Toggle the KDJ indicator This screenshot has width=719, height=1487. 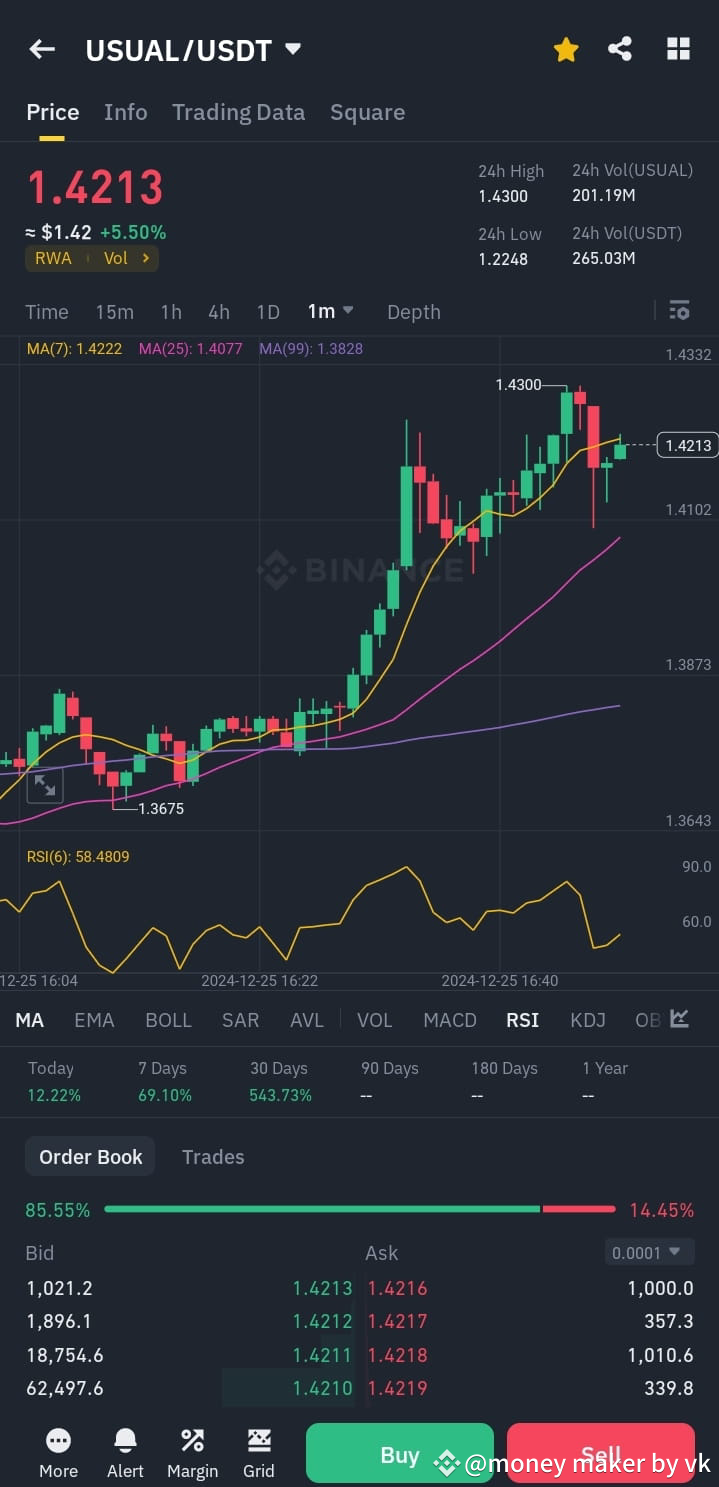click(588, 1020)
